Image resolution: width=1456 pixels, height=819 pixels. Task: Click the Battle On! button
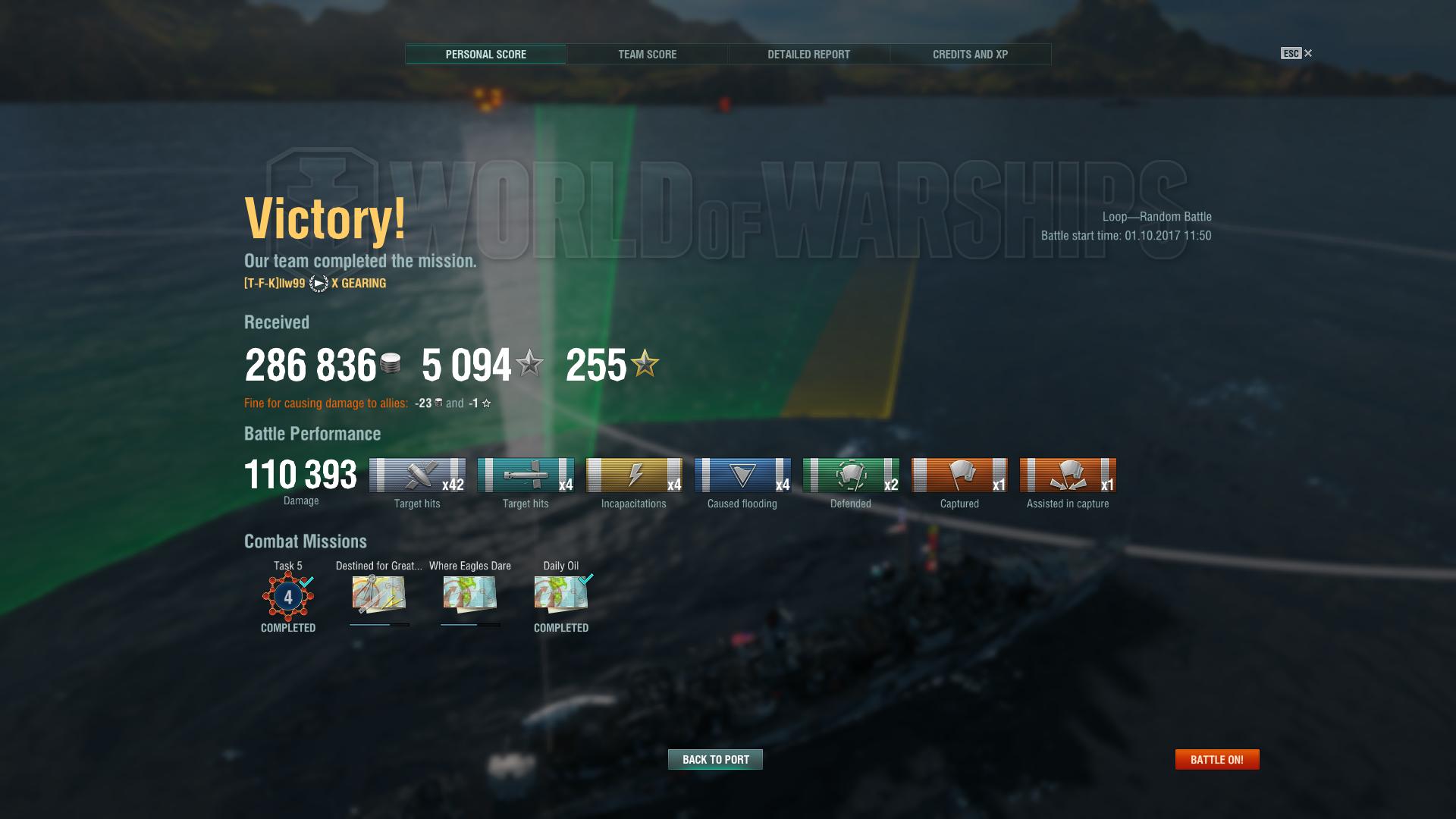tap(1217, 759)
